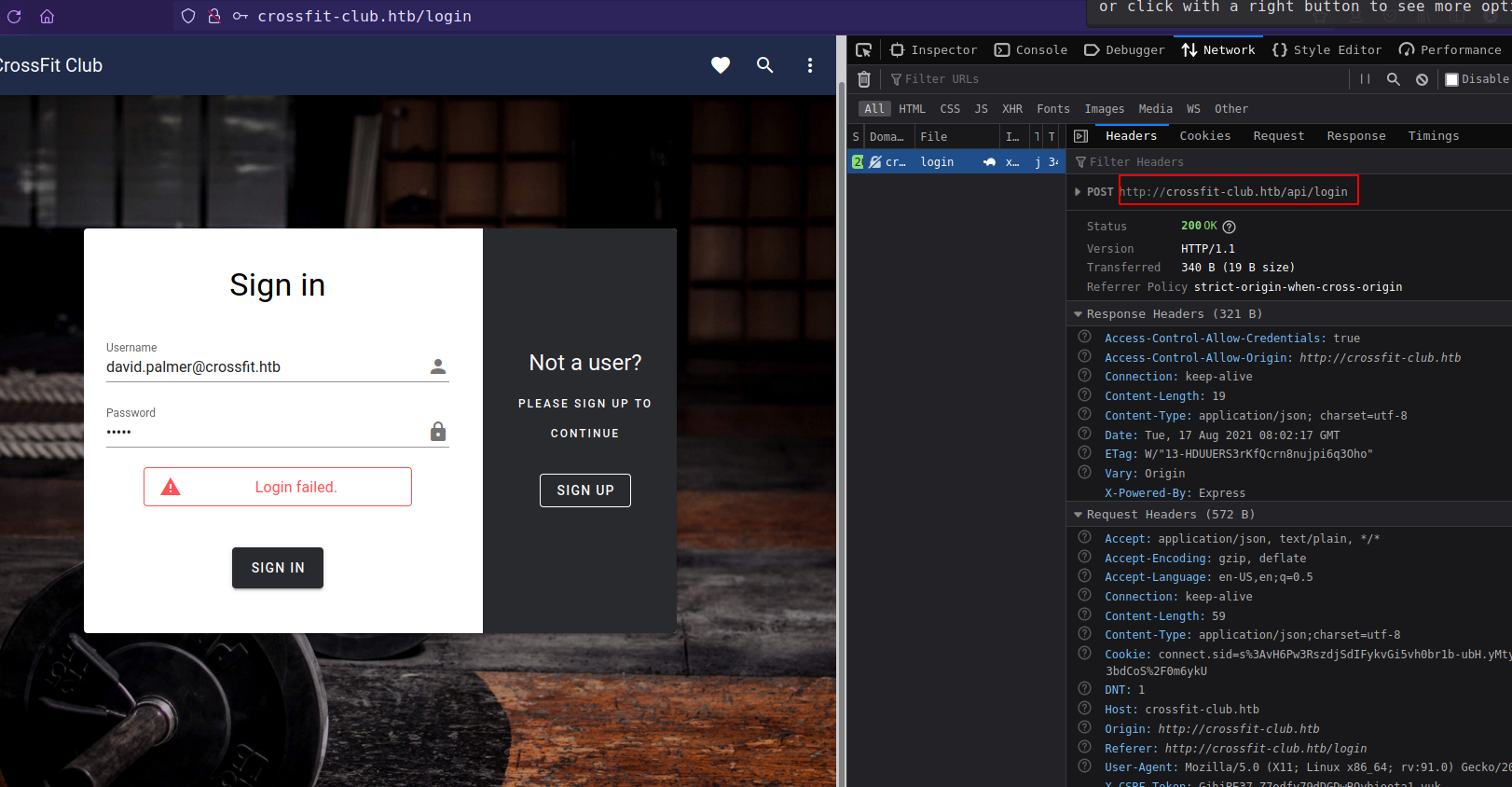The height and width of the screenshot is (787, 1512).
Task: Click the heart icon in CrossFit Club header
Action: point(721,65)
